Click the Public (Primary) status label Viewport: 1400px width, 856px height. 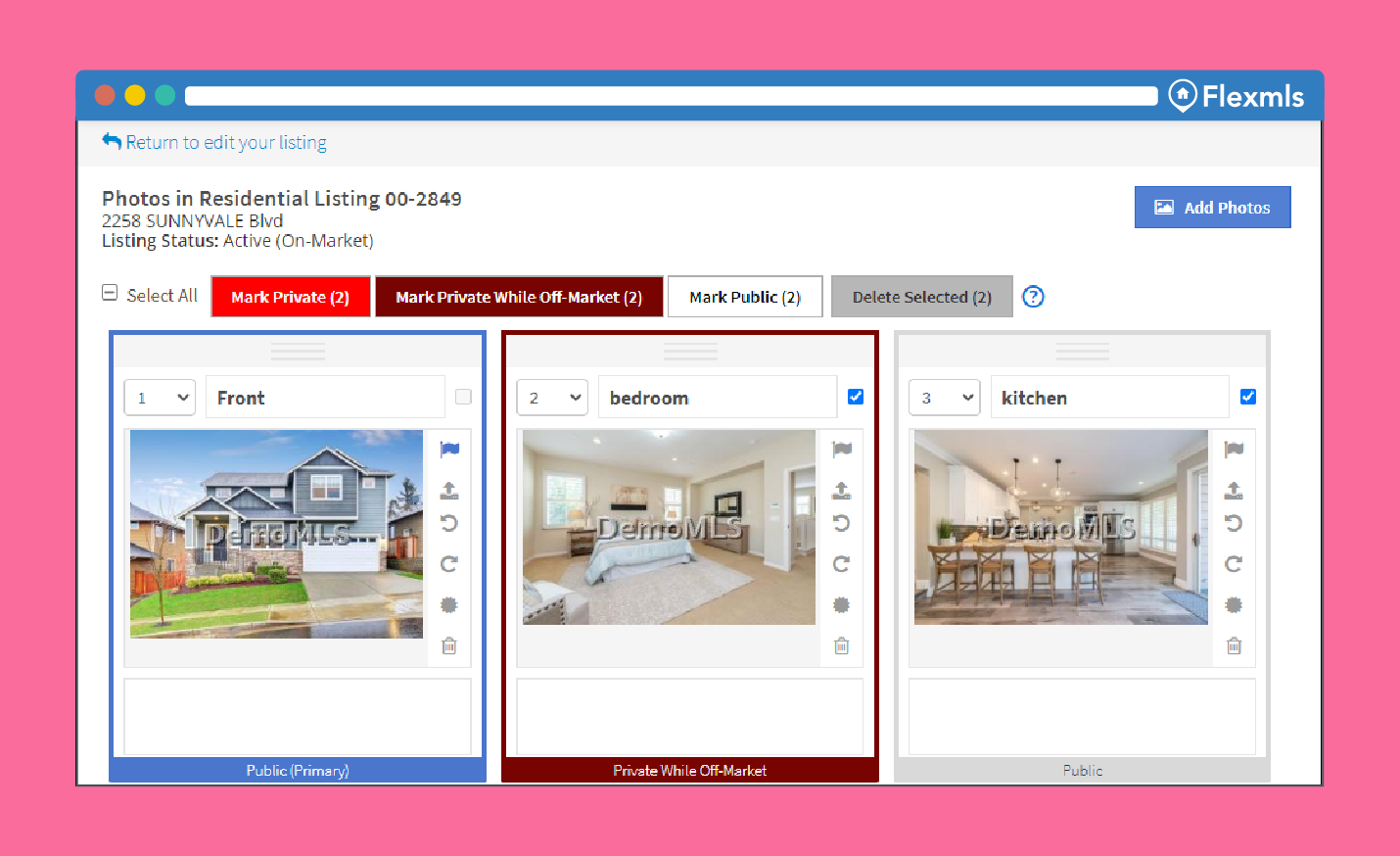pyautogui.click(x=298, y=771)
